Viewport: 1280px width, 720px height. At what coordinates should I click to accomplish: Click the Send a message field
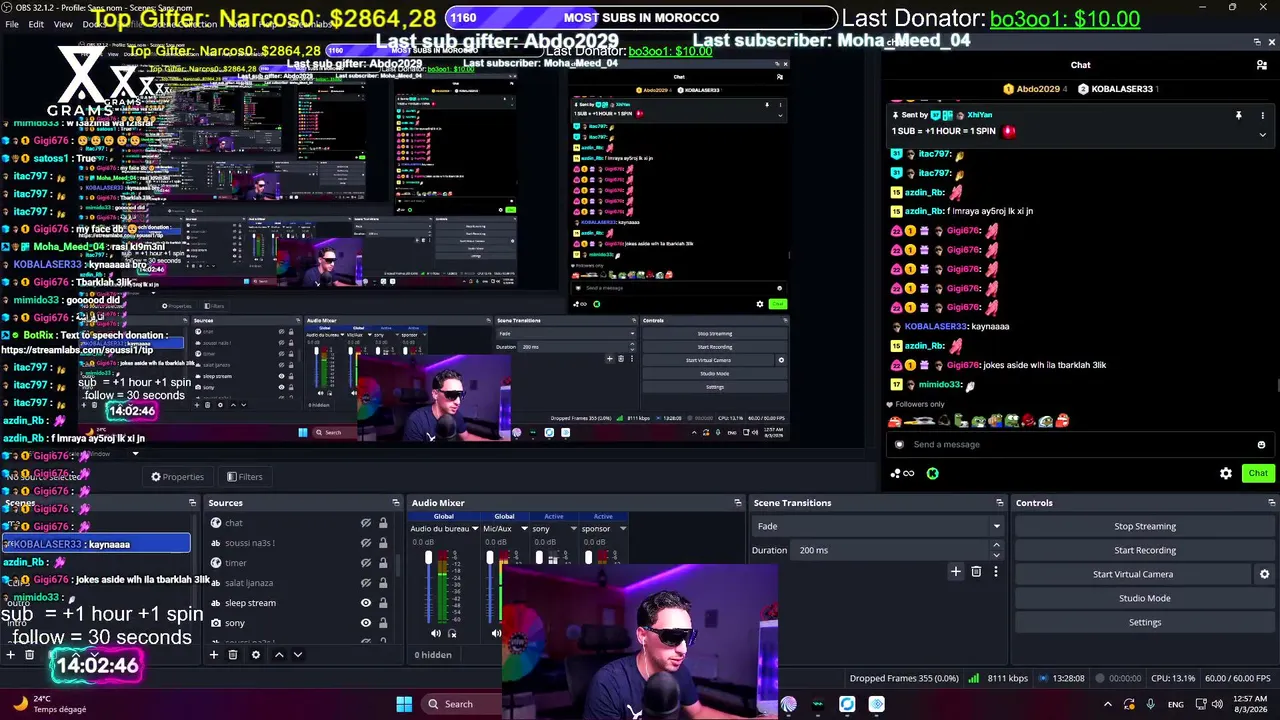1081,445
